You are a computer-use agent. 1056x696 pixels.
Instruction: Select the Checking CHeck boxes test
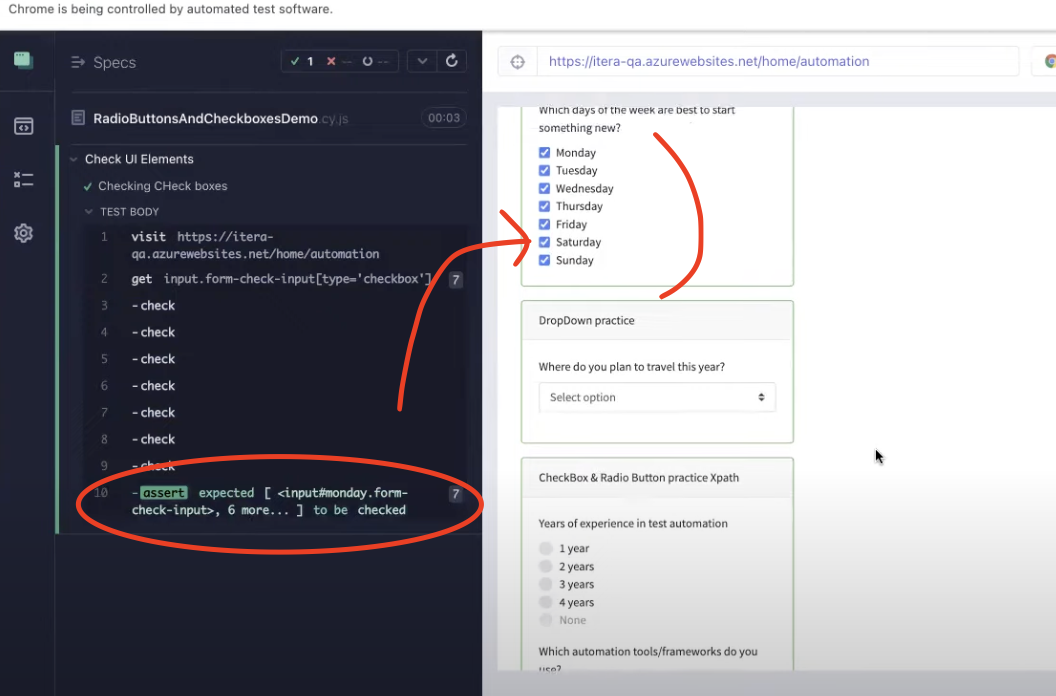pyautogui.click(x=162, y=186)
